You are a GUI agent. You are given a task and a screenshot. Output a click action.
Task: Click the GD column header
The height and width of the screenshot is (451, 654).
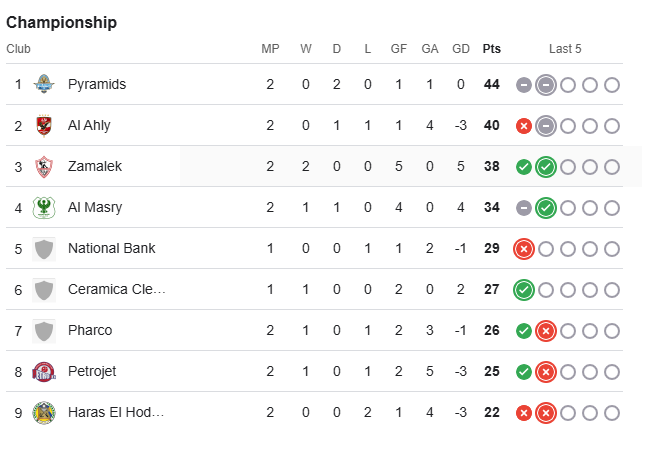tap(461, 49)
